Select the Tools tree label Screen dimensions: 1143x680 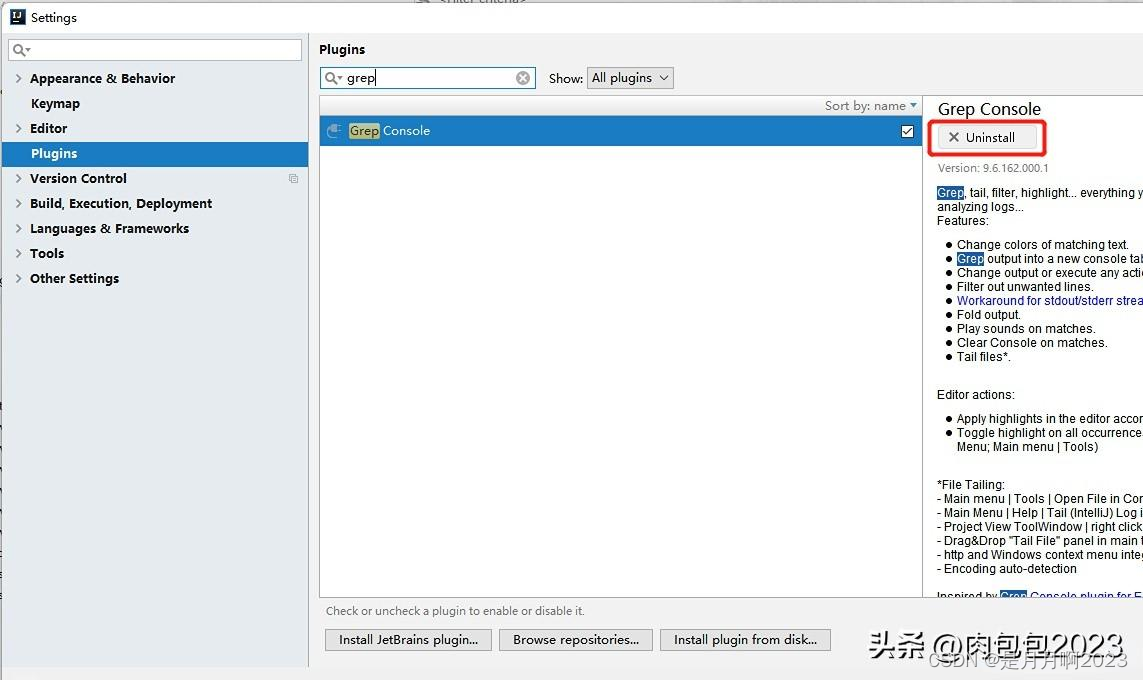click(47, 254)
